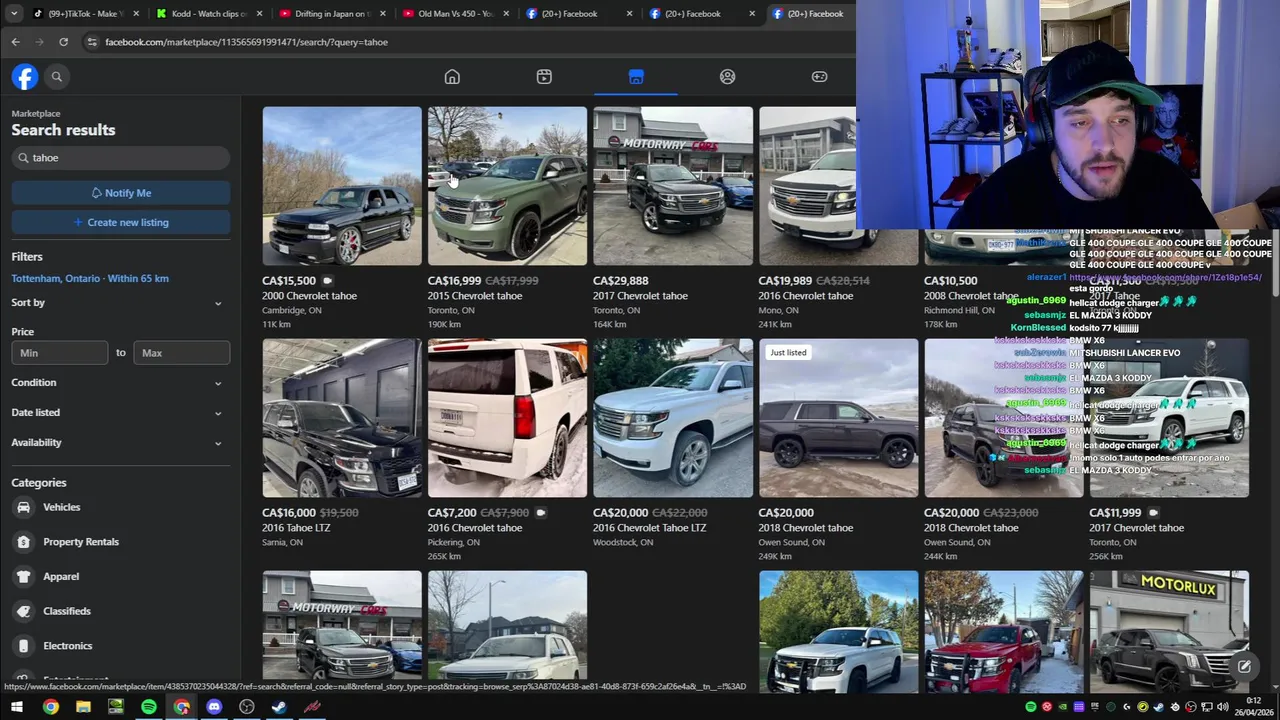This screenshot has width=1280, height=720.
Task: Open volume control in system tray
Action: point(1222,707)
